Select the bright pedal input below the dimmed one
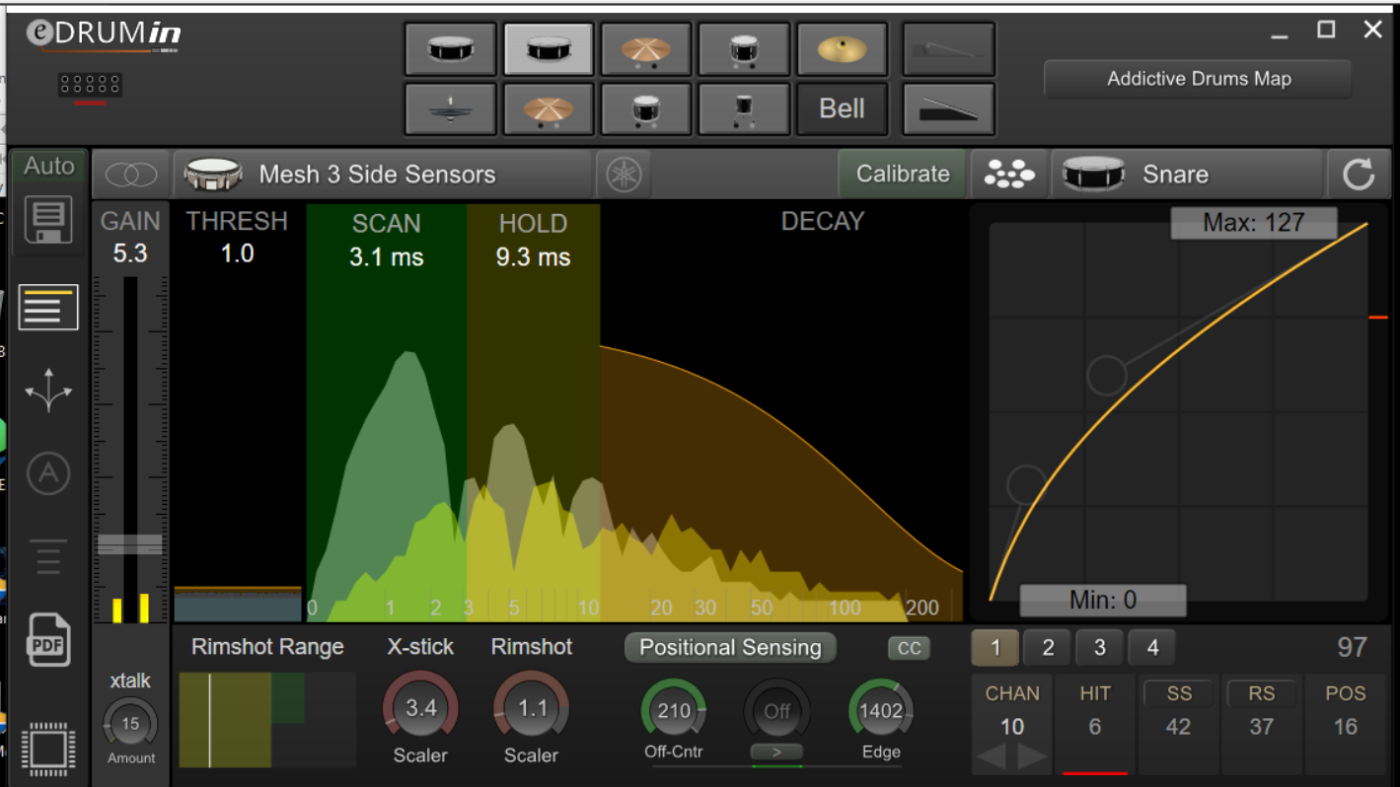 (948, 109)
